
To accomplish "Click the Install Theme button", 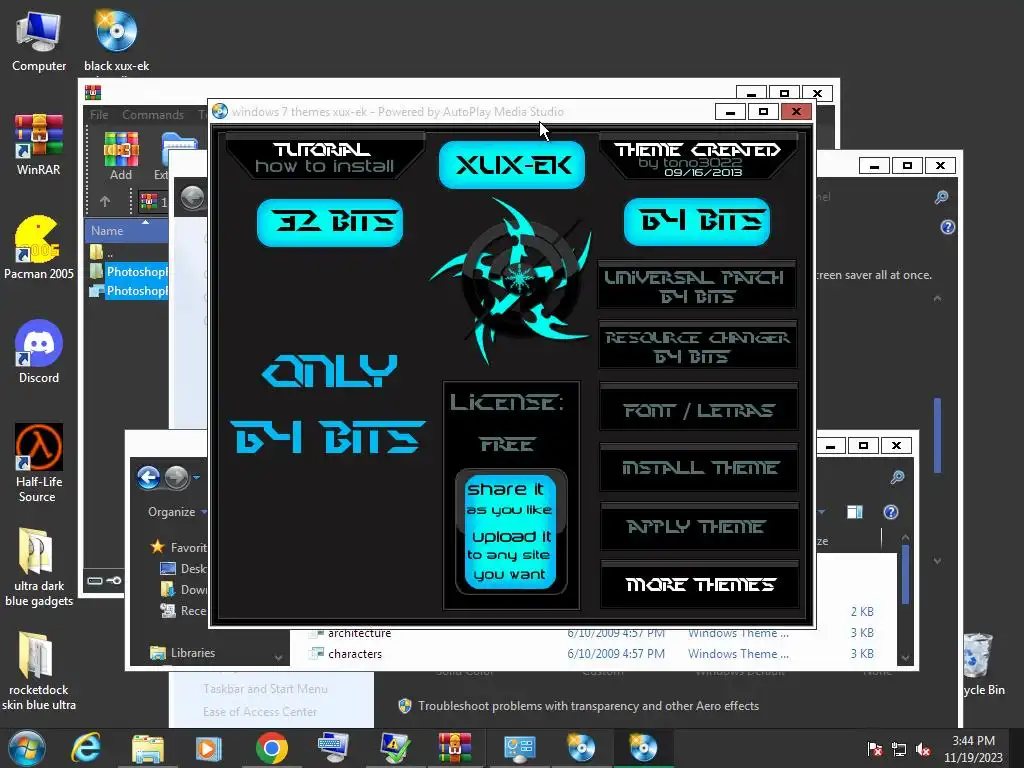I will coord(699,468).
